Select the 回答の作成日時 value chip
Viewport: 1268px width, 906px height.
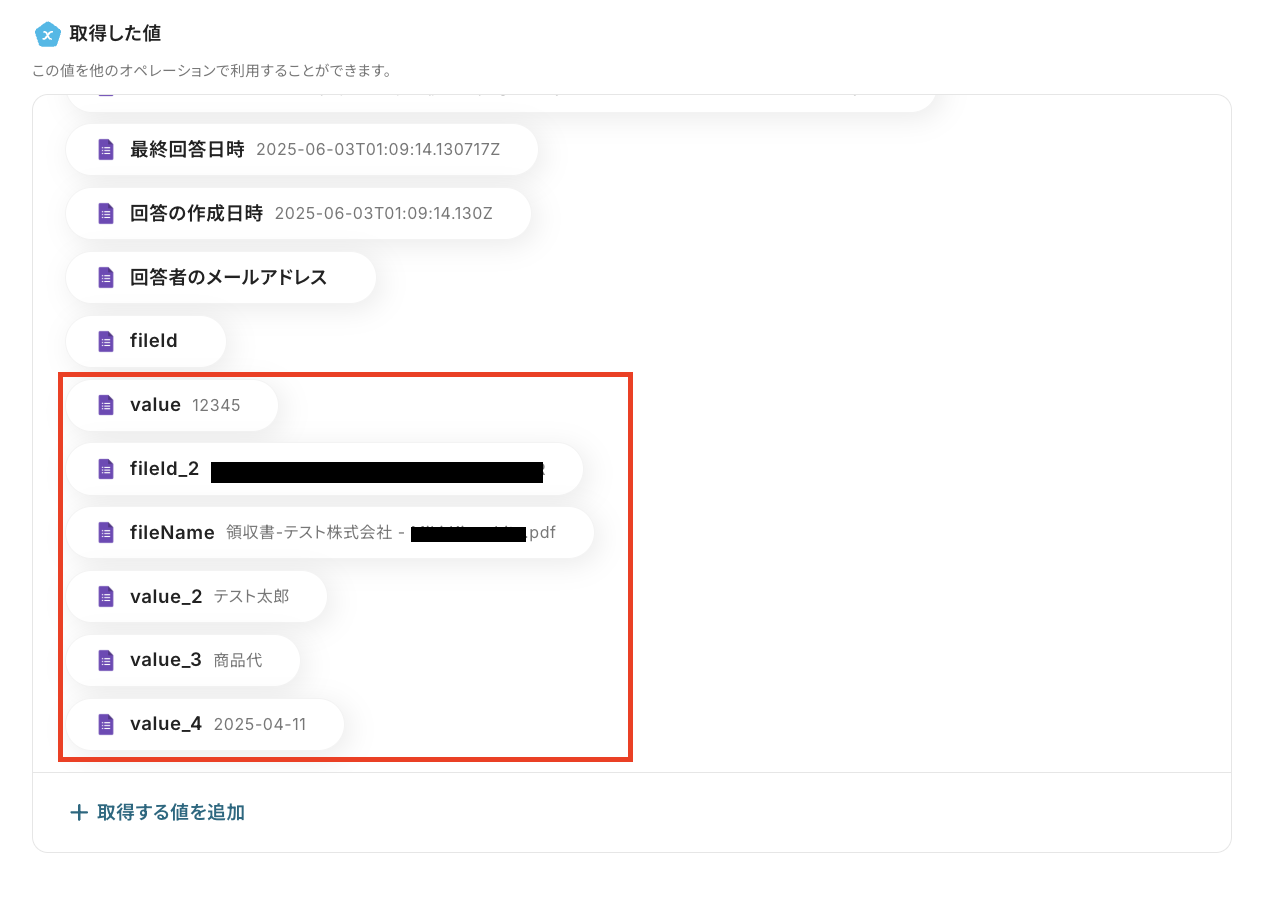pyautogui.click(x=298, y=214)
